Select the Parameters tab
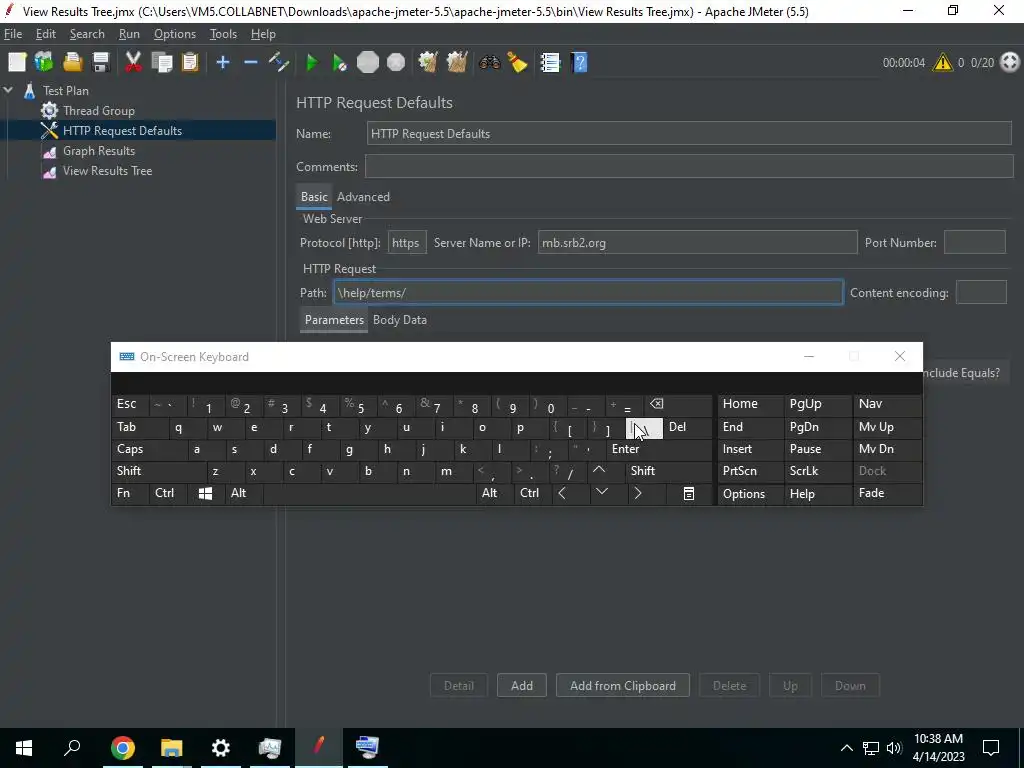 [334, 320]
